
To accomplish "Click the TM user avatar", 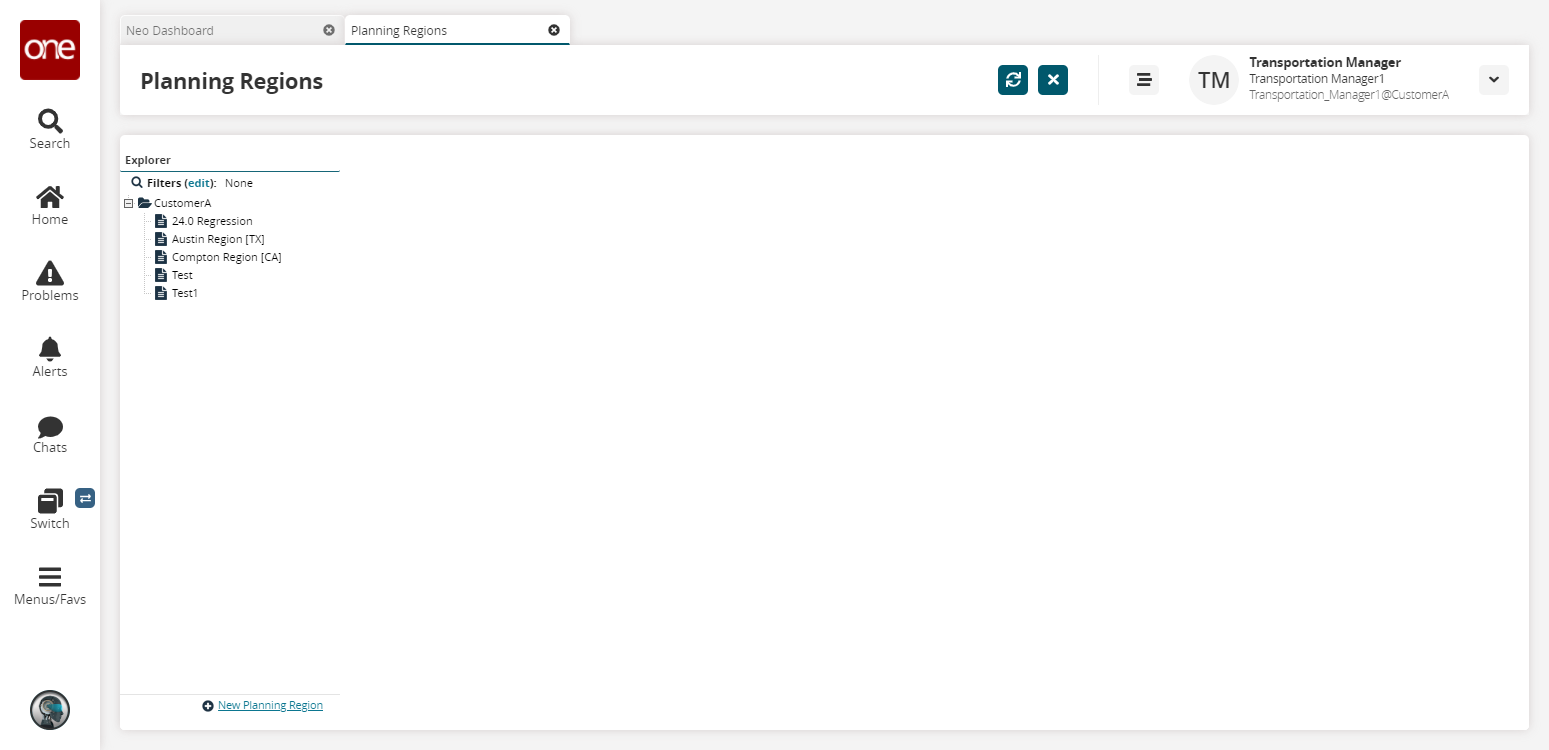I will [1214, 80].
